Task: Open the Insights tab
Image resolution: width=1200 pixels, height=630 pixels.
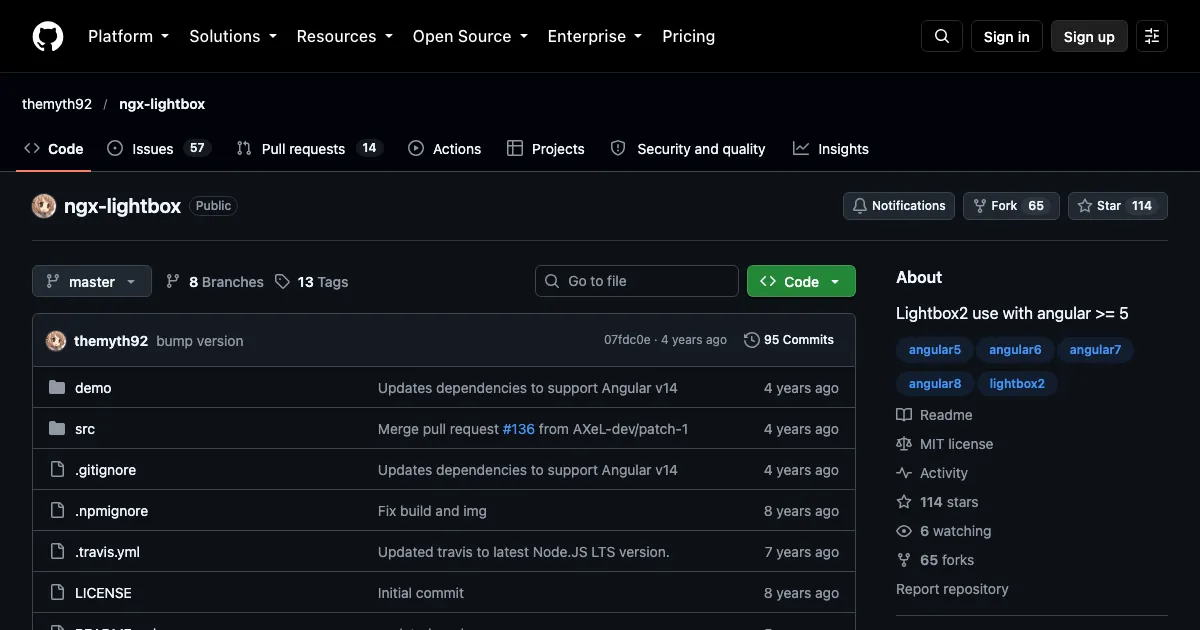Action: point(831,149)
